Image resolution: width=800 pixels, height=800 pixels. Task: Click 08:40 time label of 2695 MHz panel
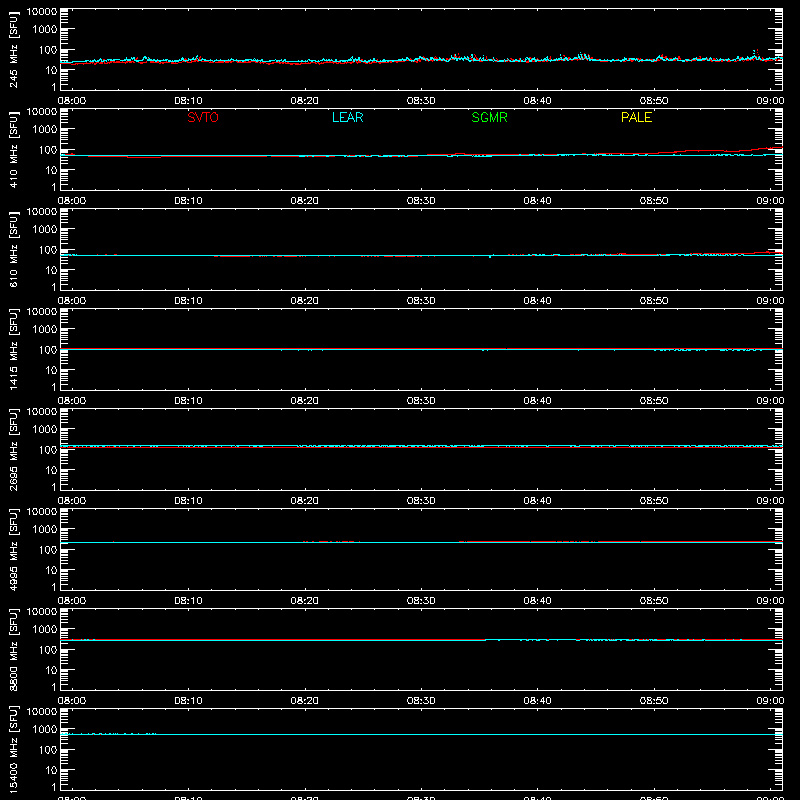click(x=537, y=501)
